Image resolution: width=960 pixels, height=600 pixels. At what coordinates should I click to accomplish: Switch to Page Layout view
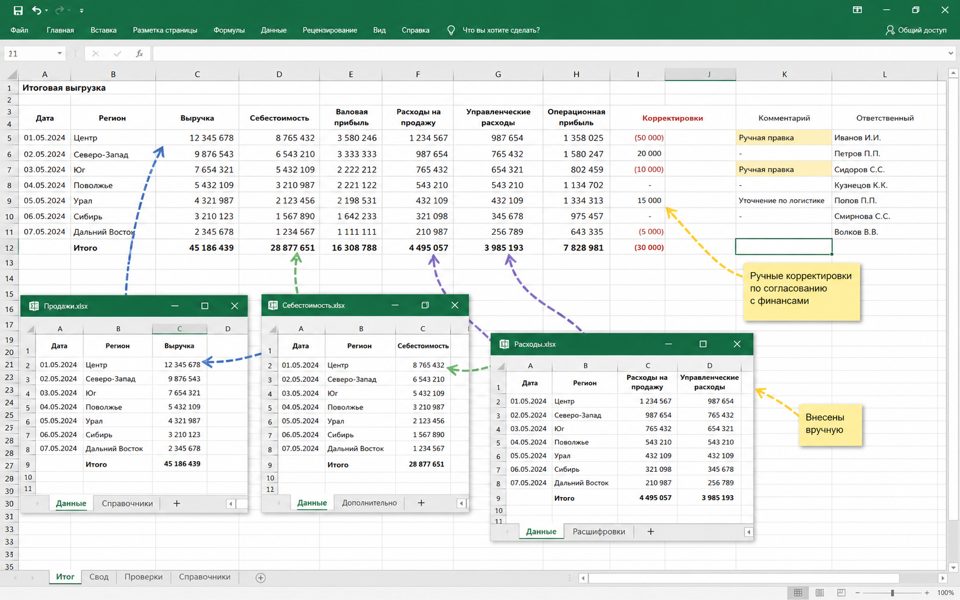(x=819, y=593)
